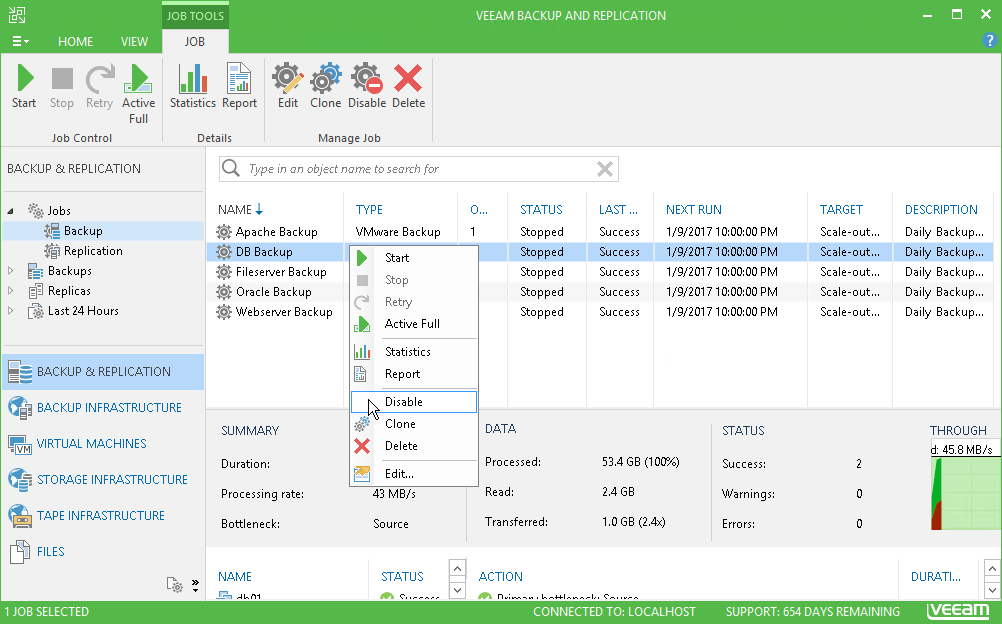
Task: Open the Tape Infrastructure view
Action: [103, 515]
